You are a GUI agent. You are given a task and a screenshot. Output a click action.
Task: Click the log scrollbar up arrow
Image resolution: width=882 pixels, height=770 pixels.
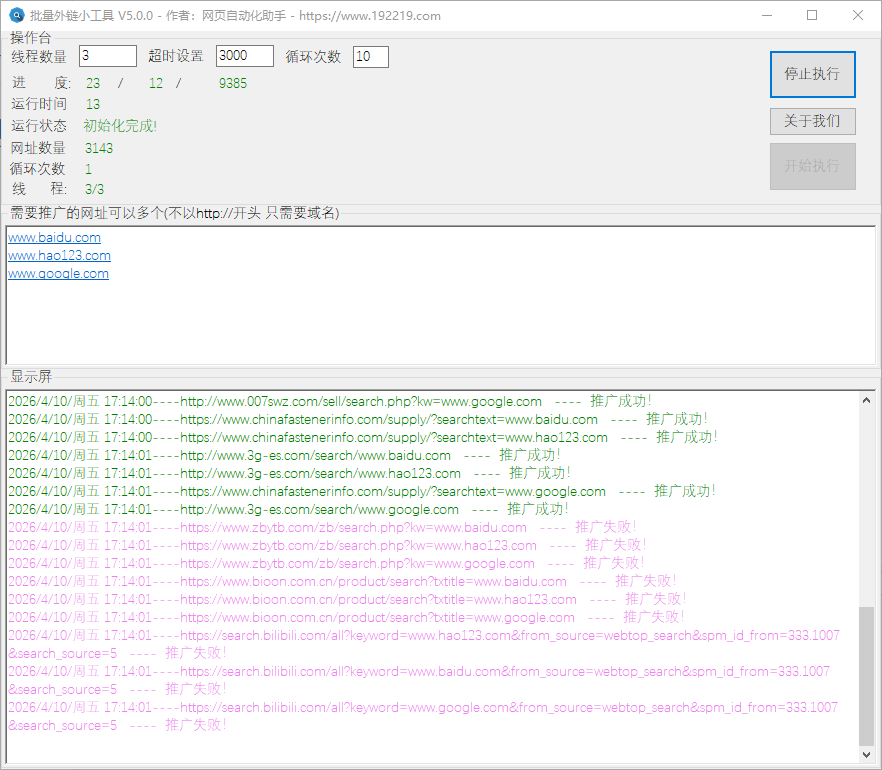(866, 400)
